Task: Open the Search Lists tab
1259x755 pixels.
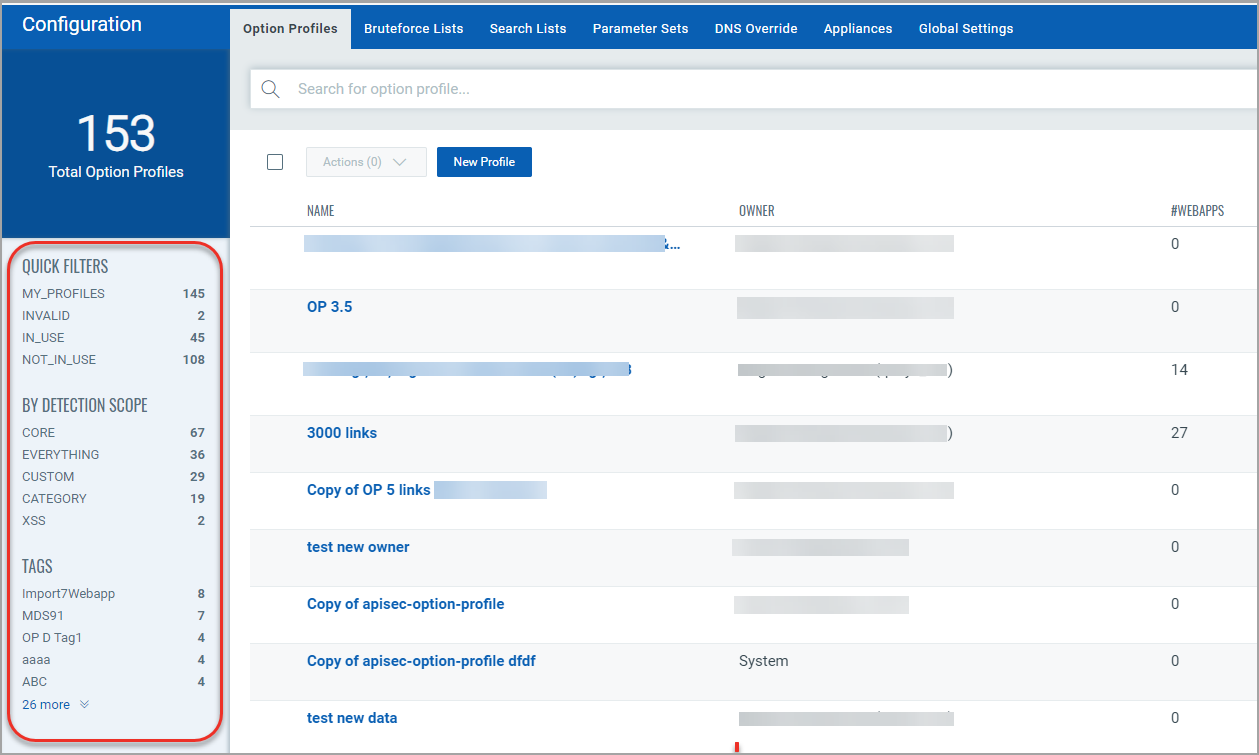Action: click(x=528, y=29)
